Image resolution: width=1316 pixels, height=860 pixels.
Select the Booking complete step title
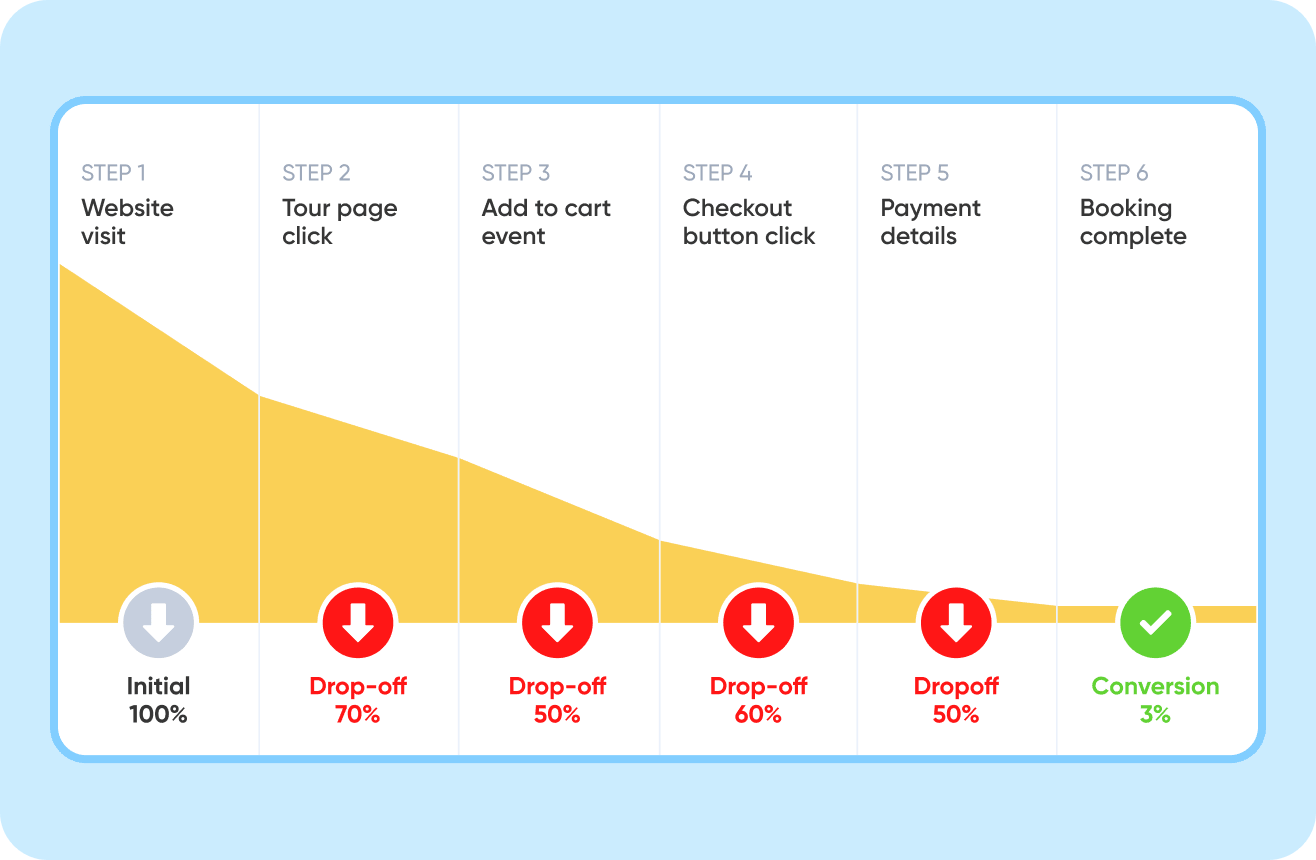coord(1133,222)
